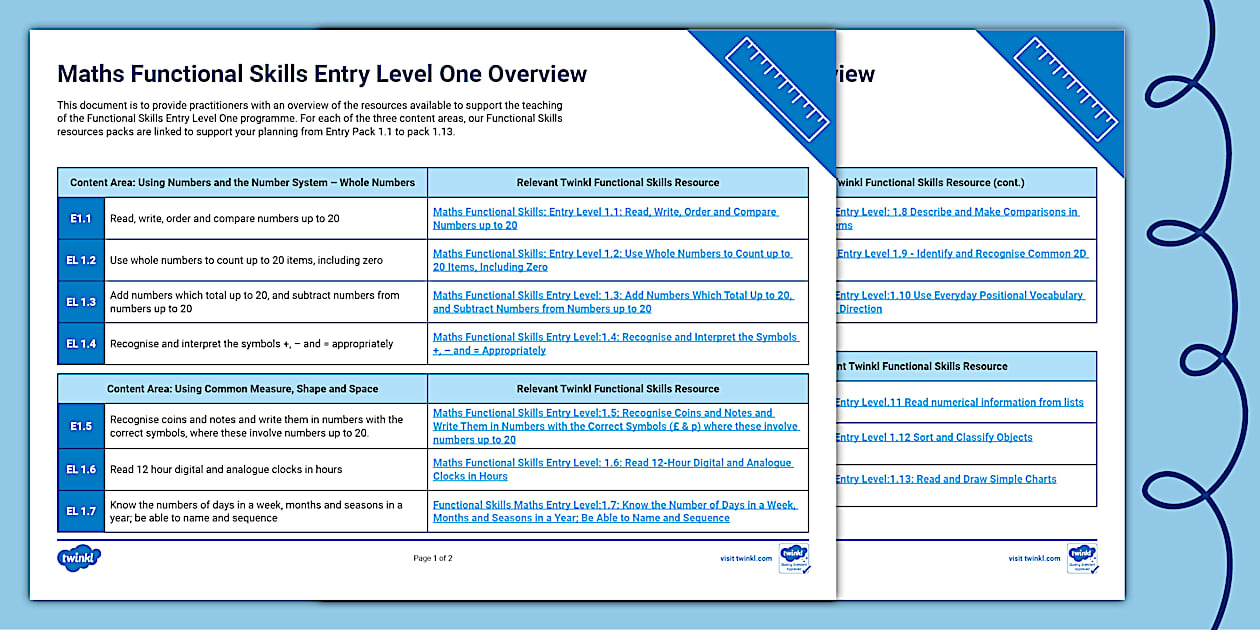Open the Entry Level 1.9 Common 2D shapes link
The height and width of the screenshot is (630, 1260).
tap(961, 254)
